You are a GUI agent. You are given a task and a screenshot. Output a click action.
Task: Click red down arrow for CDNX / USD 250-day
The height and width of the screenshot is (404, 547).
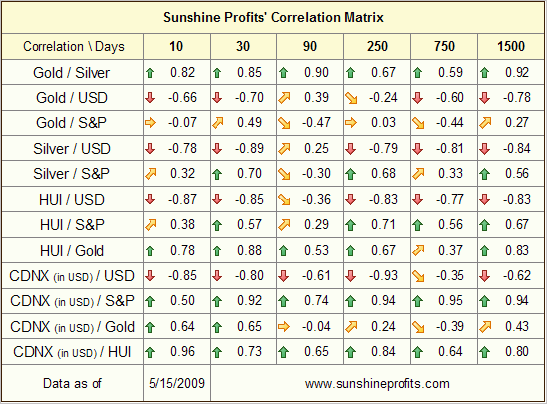[351, 276]
